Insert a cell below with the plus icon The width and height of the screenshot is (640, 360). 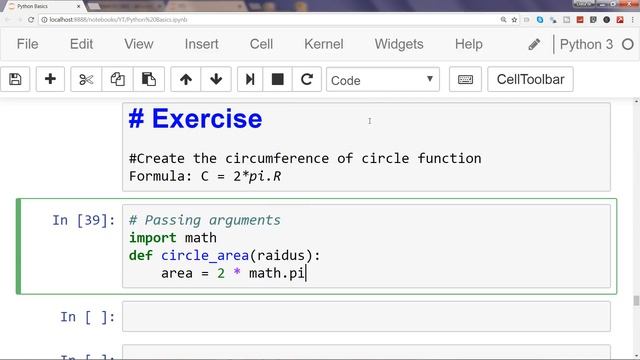(50, 79)
